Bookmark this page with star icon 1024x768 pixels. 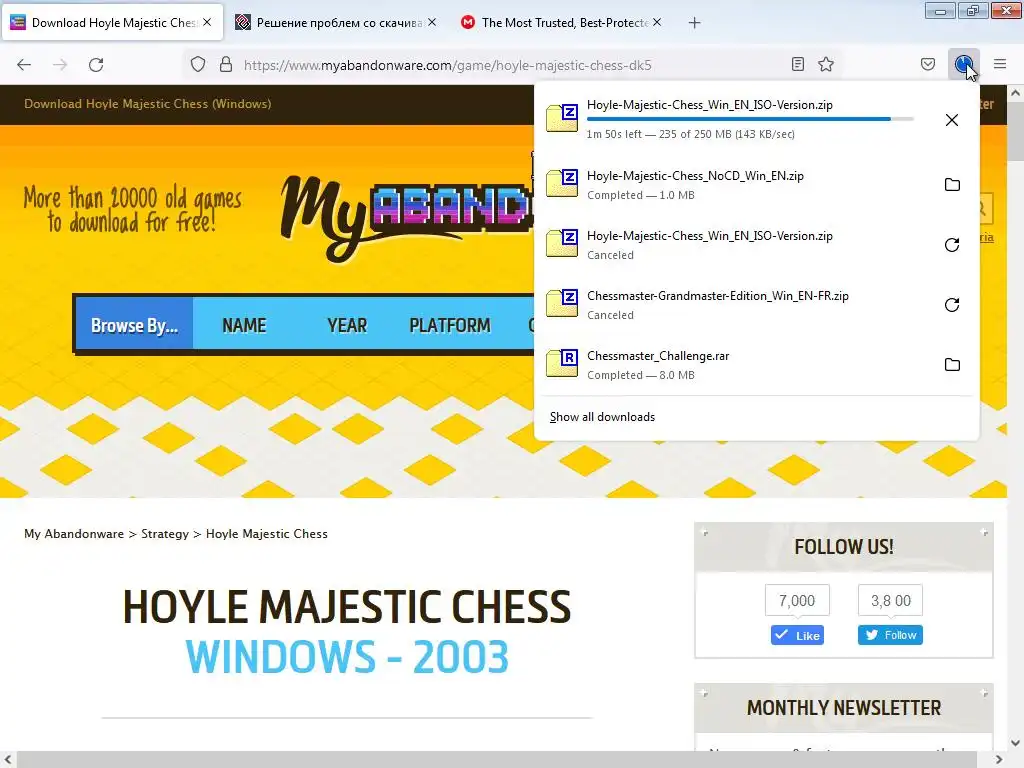826,64
